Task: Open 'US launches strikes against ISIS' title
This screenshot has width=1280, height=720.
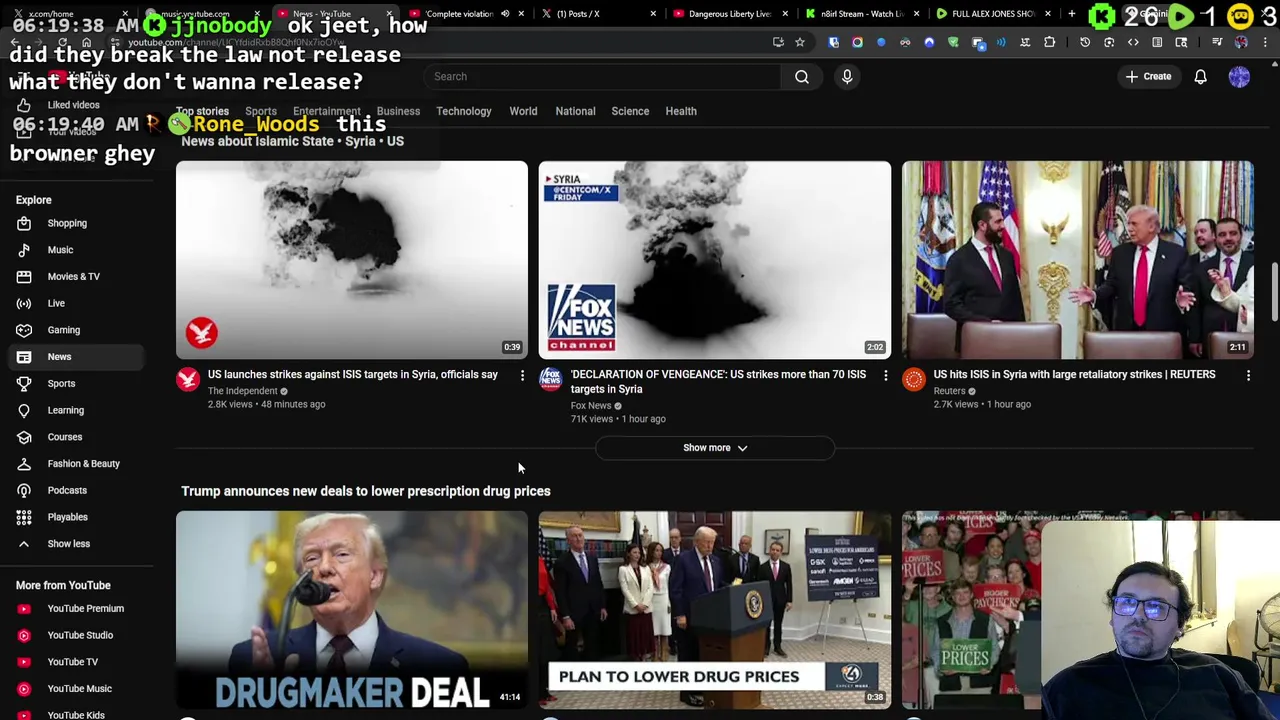Action: pyautogui.click(x=352, y=374)
